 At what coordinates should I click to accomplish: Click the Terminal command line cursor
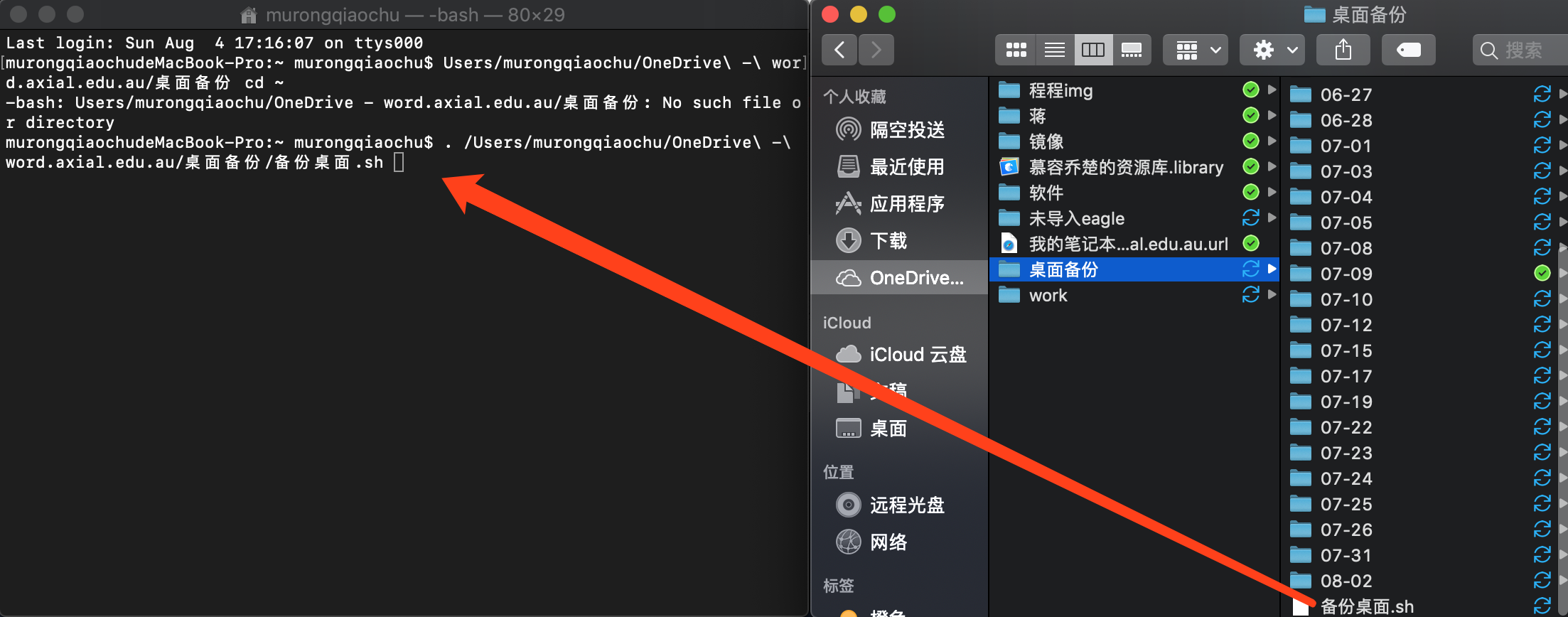coord(399,163)
